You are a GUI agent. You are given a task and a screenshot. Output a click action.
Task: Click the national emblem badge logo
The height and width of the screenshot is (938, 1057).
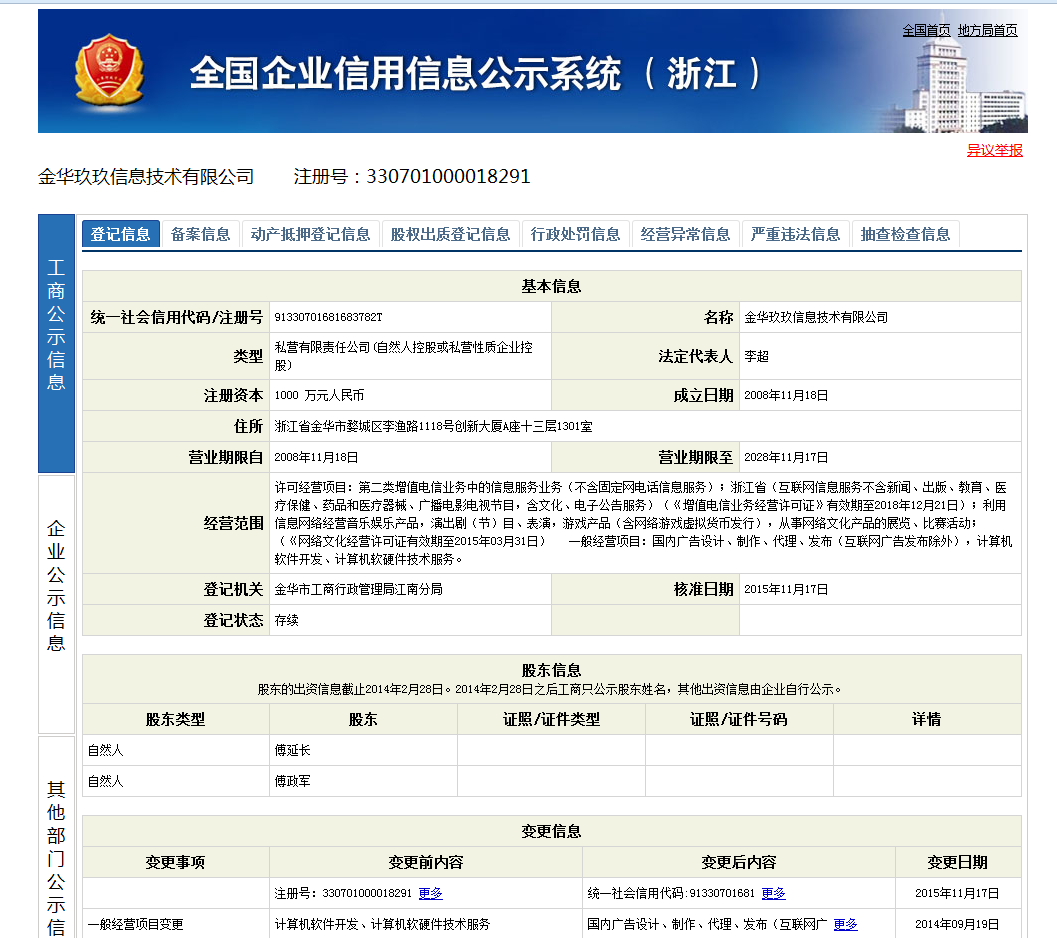point(109,70)
